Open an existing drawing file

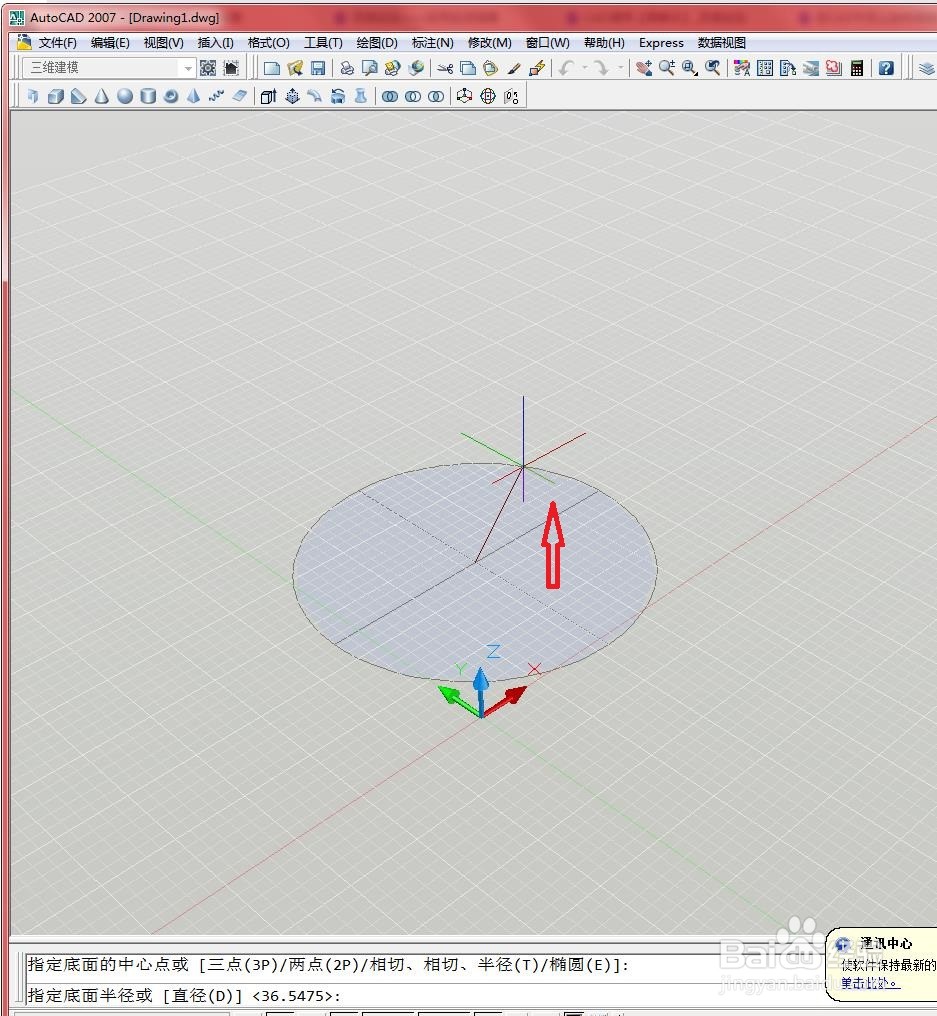[295, 68]
